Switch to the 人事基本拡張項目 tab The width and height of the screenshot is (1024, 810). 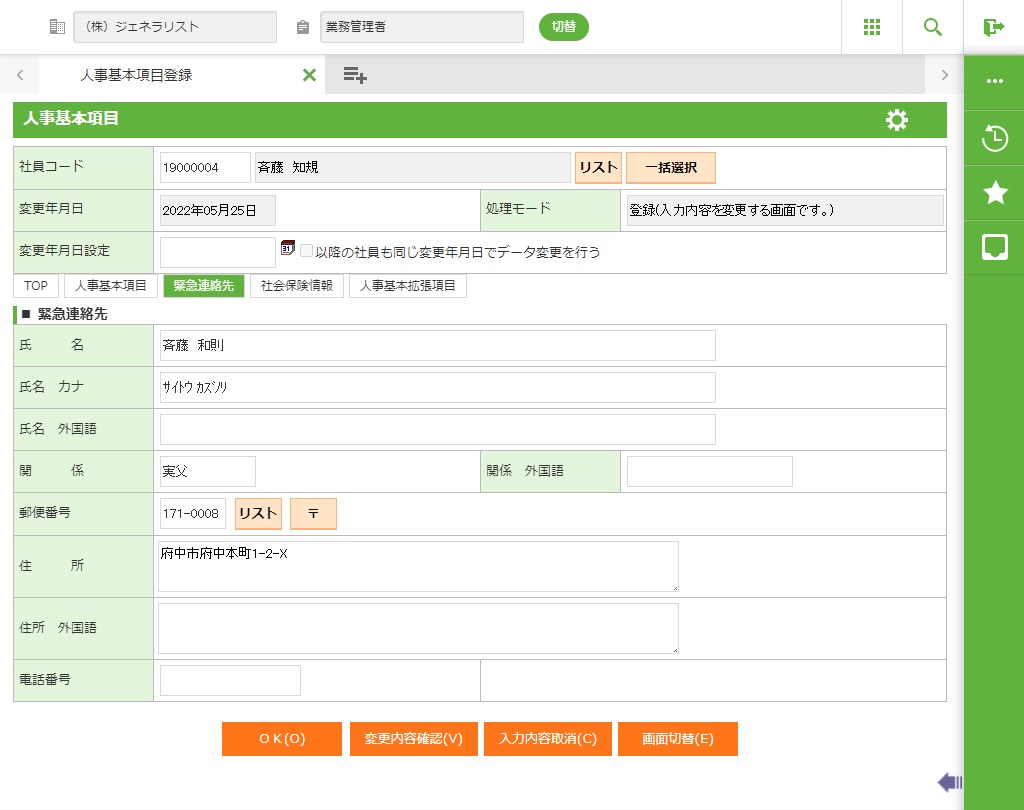click(x=408, y=286)
